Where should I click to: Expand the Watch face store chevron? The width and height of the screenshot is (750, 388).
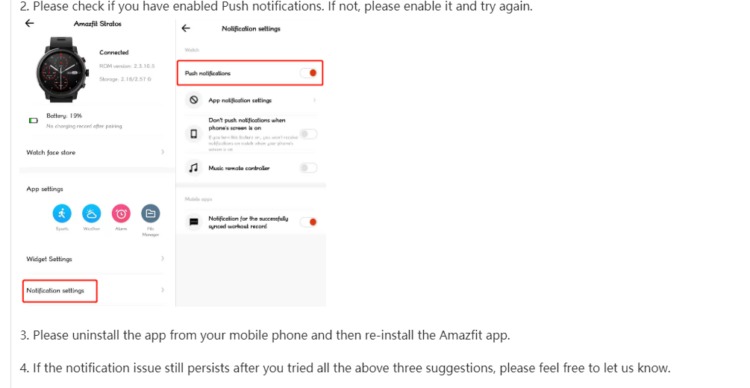pos(163,152)
